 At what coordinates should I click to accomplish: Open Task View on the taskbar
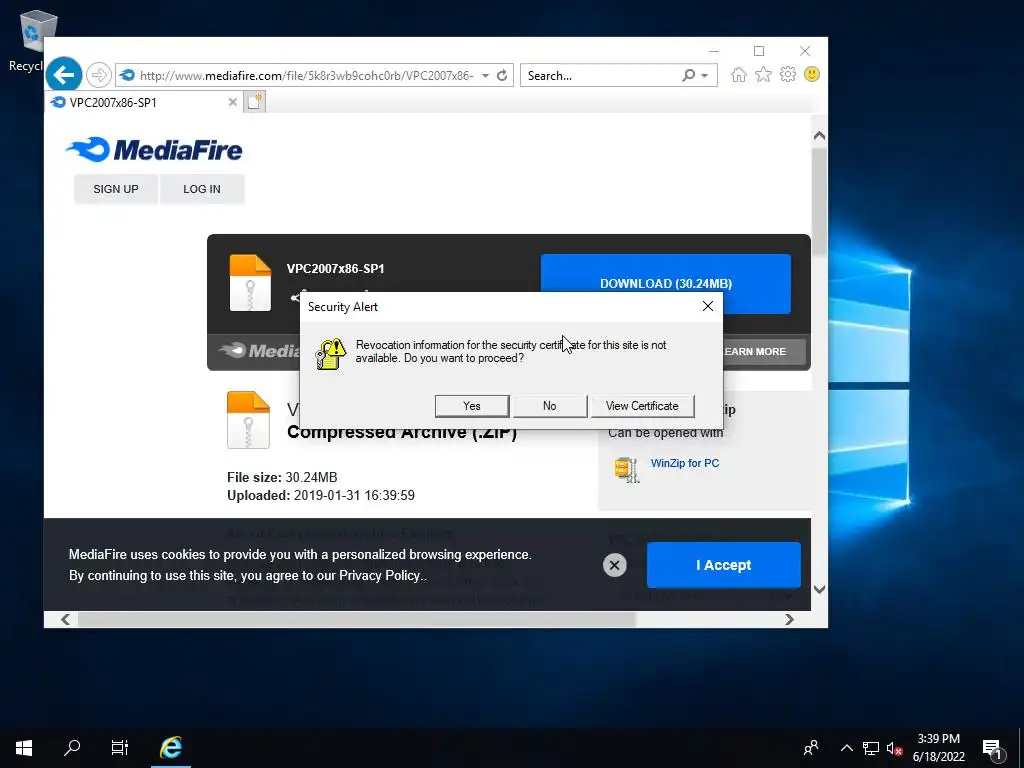120,748
